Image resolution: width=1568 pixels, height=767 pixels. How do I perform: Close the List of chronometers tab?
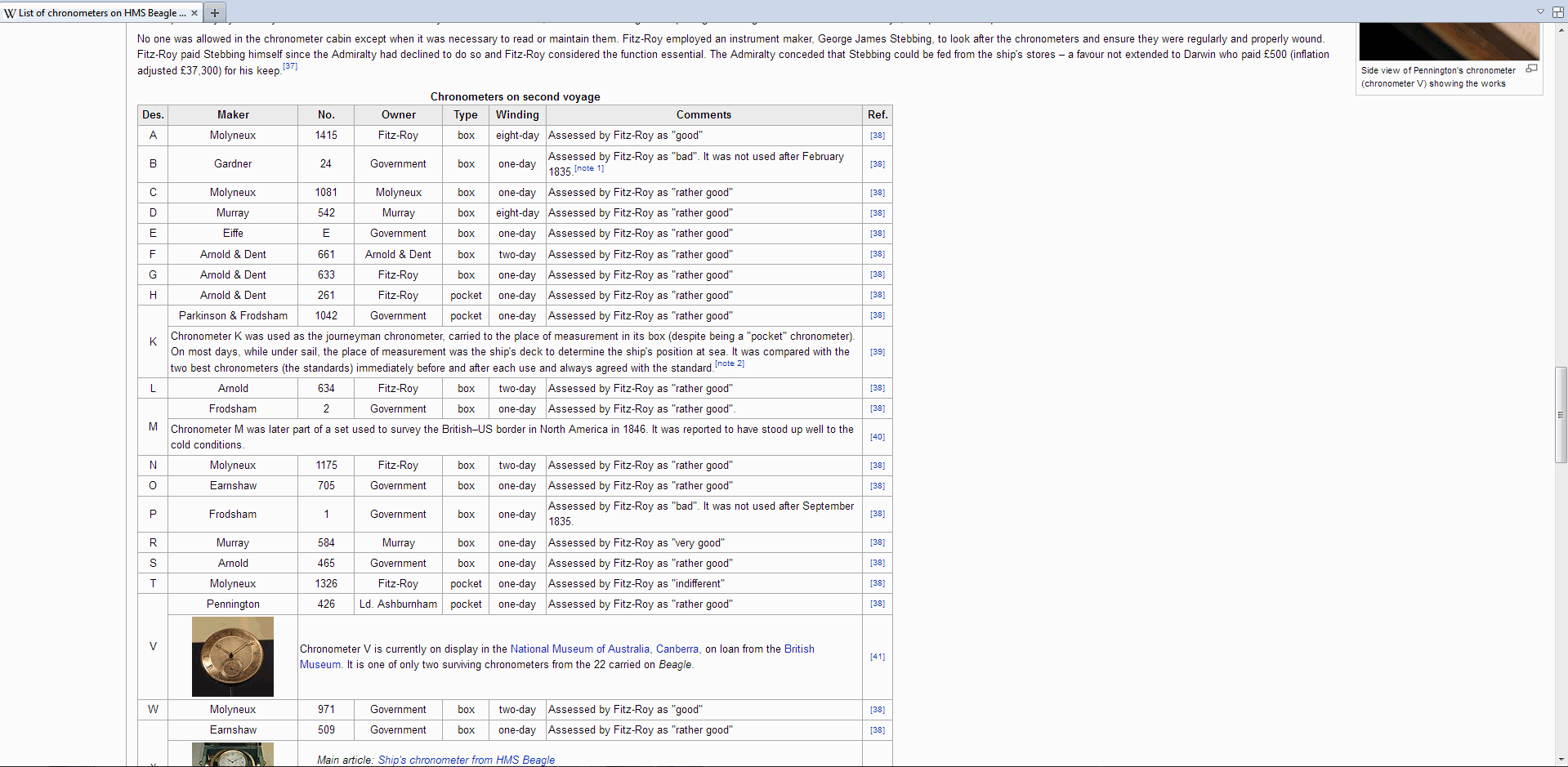tap(194, 13)
